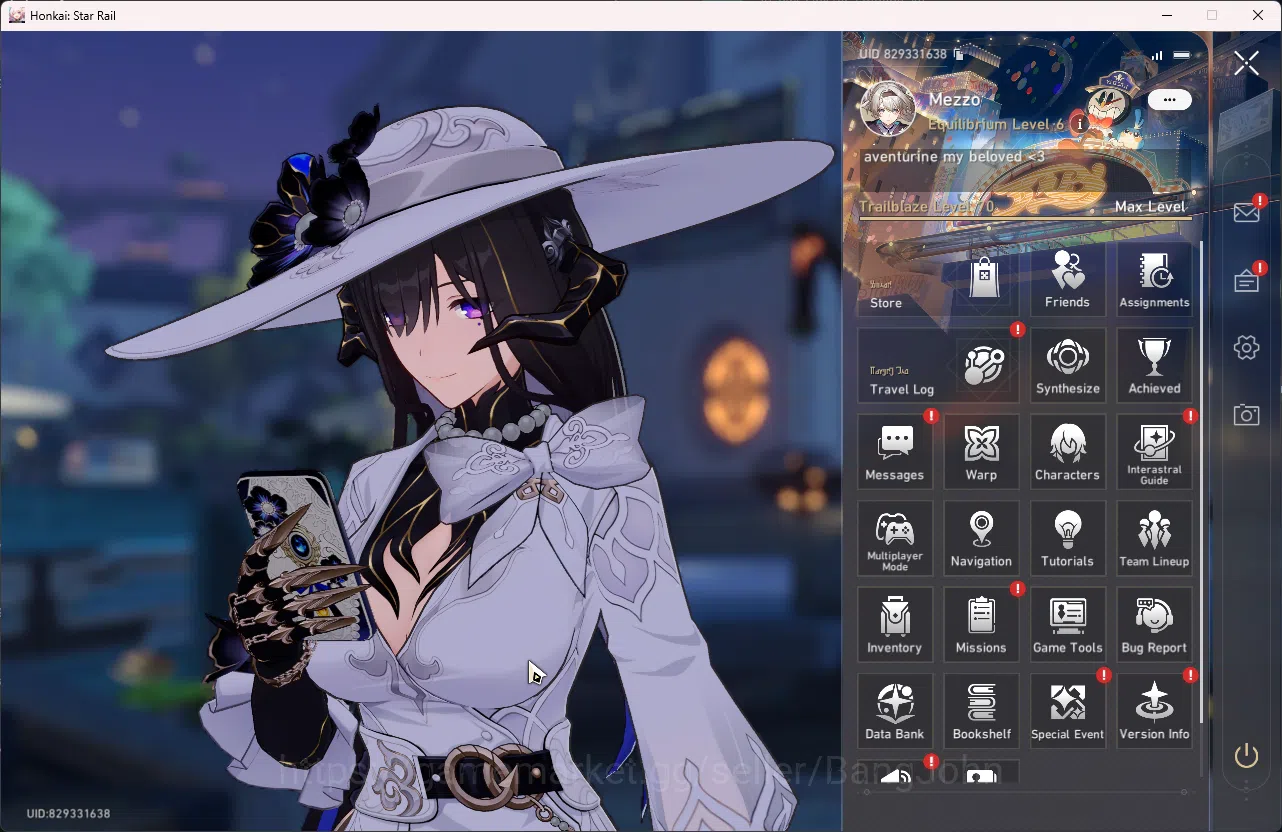Click the bottom-left UID:829331638 text

click(68, 814)
